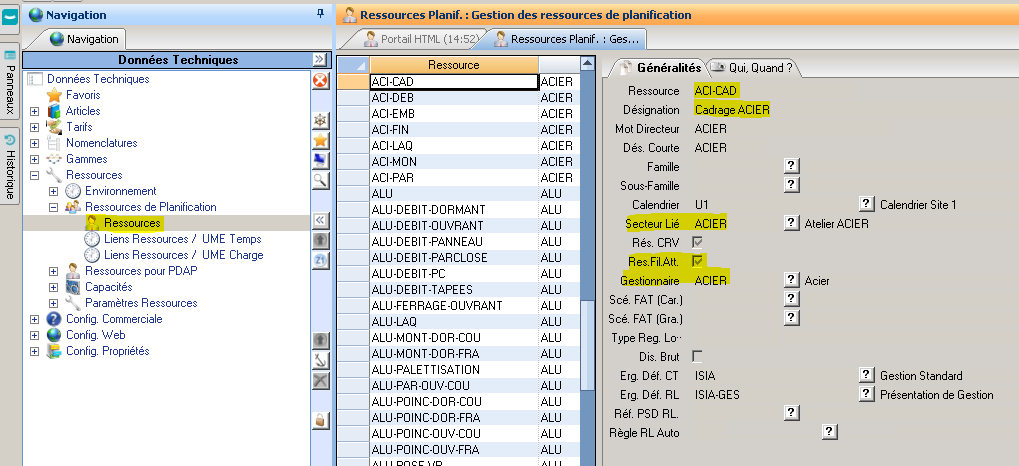Expand the Config. Commerciale tree node

pyautogui.click(x=35, y=319)
